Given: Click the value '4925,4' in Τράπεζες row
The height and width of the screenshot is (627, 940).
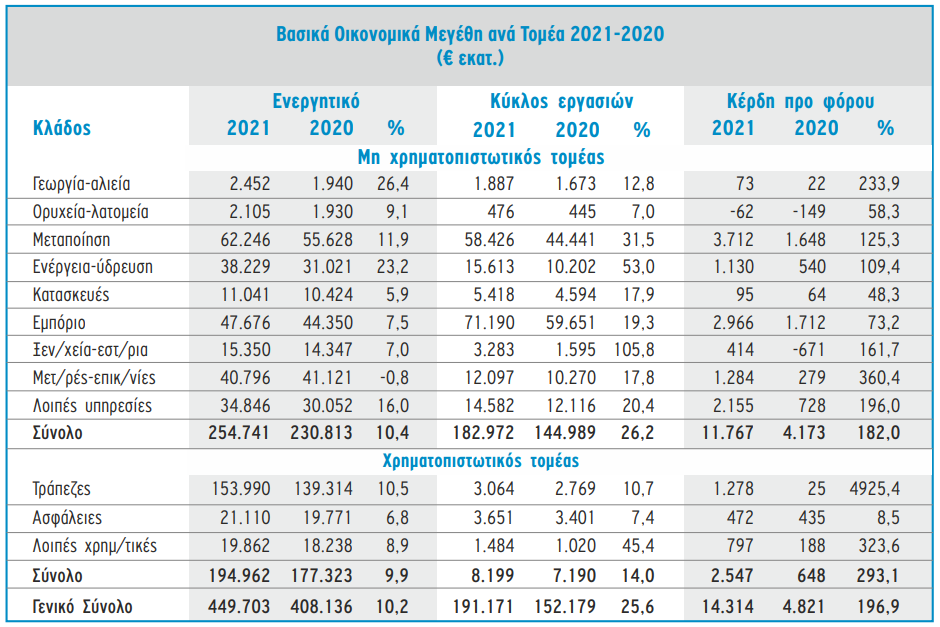Looking at the screenshot, I should 875,489.
